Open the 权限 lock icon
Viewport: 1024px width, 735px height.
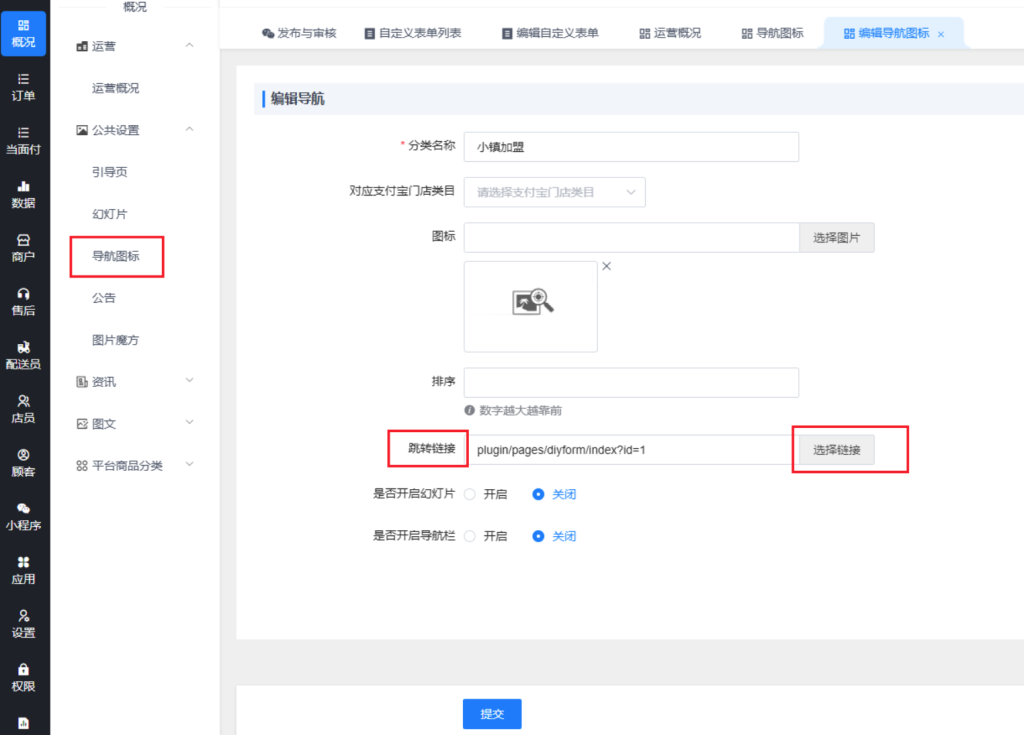(24, 677)
